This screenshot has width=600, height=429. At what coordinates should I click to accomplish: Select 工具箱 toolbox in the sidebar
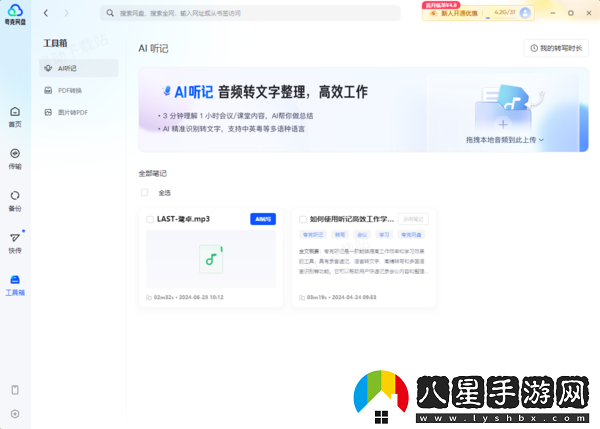click(x=15, y=285)
